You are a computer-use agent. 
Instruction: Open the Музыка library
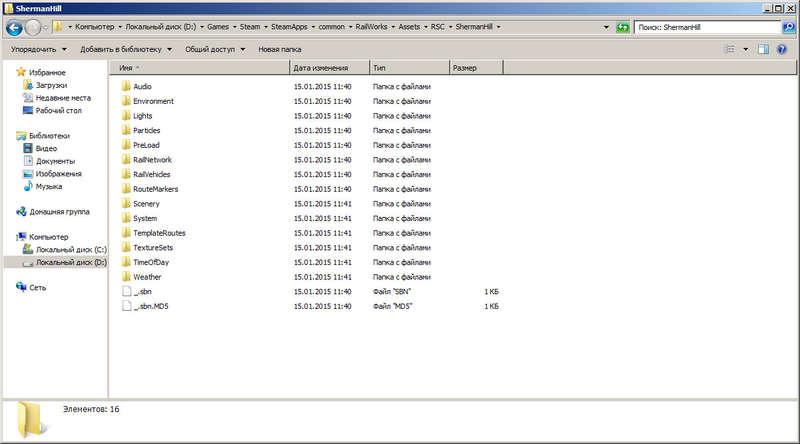[x=49, y=187]
